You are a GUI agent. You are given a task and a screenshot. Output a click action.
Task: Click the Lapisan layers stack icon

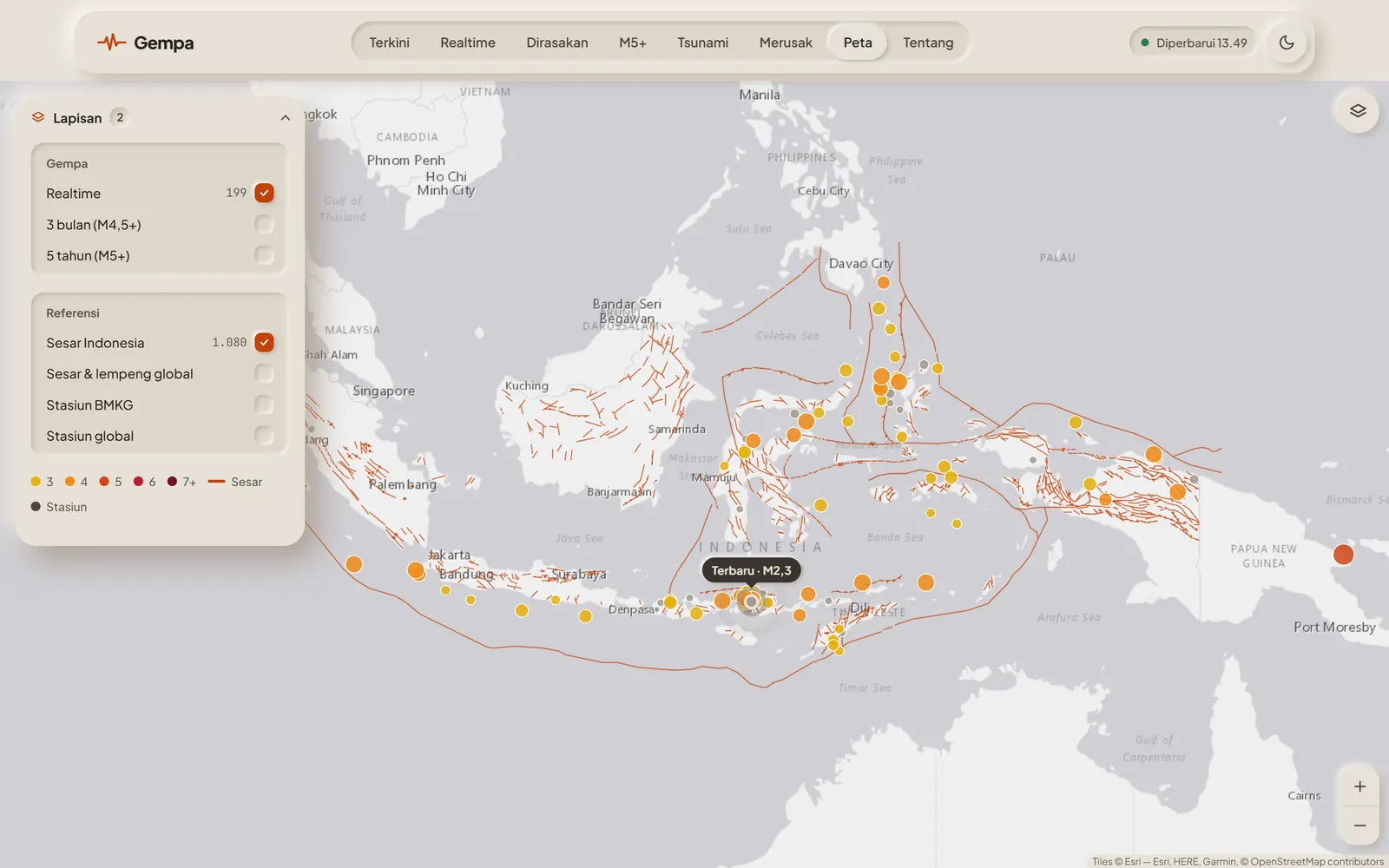pos(38,117)
